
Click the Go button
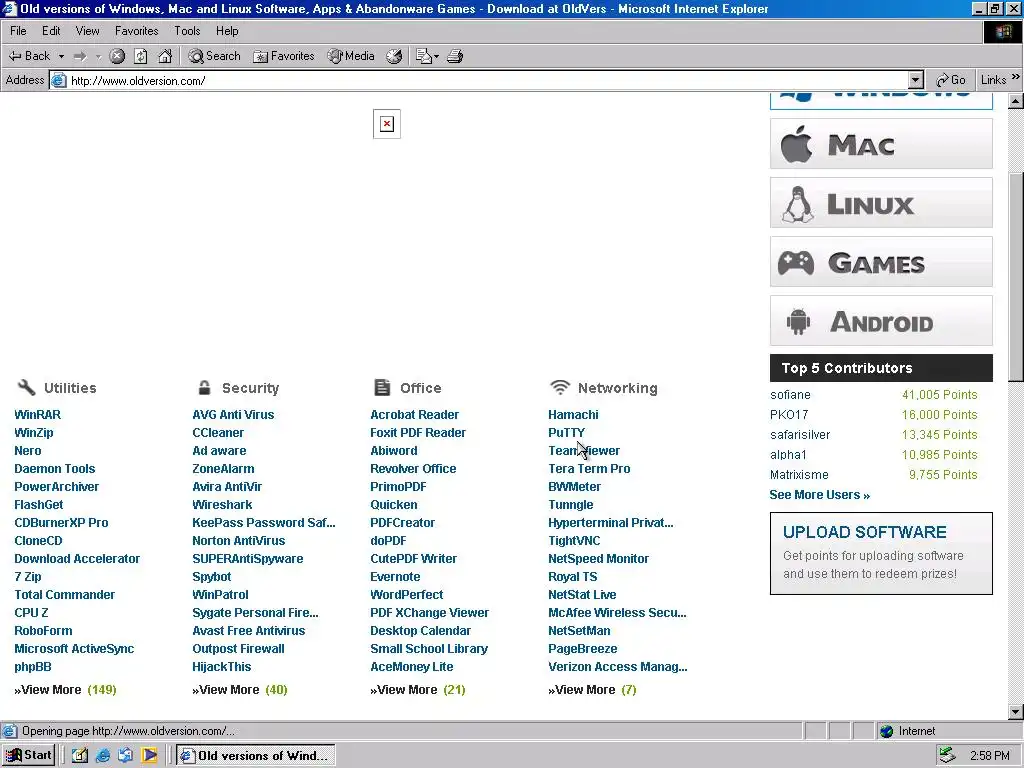pyautogui.click(x=951, y=80)
